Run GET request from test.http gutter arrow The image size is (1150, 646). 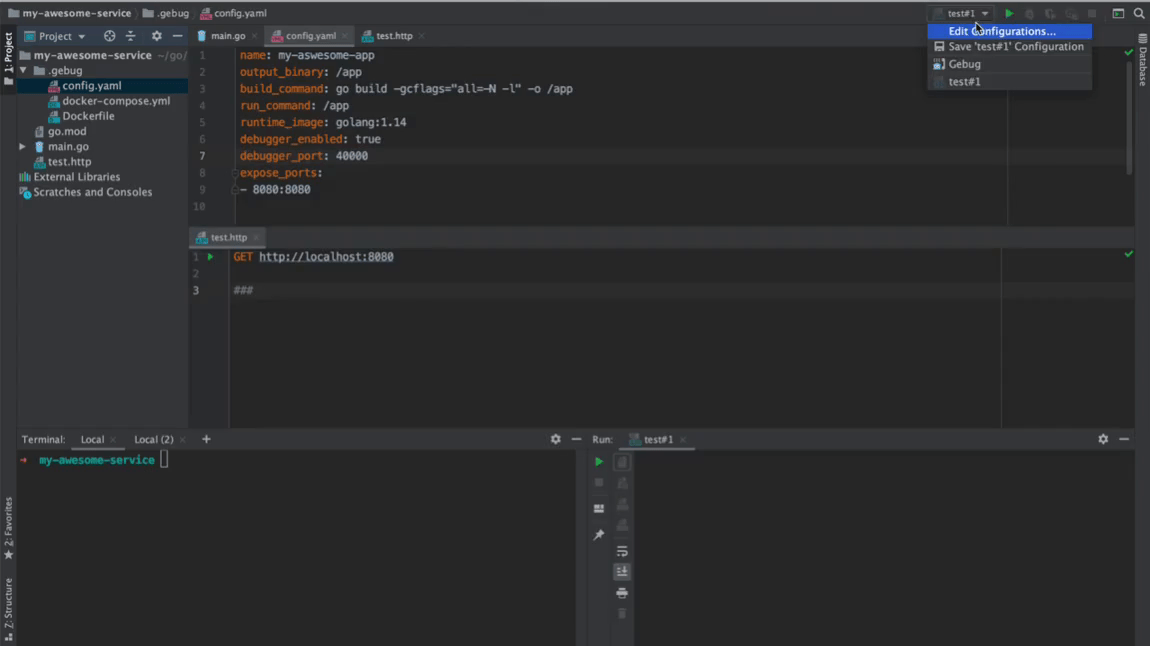tap(210, 257)
